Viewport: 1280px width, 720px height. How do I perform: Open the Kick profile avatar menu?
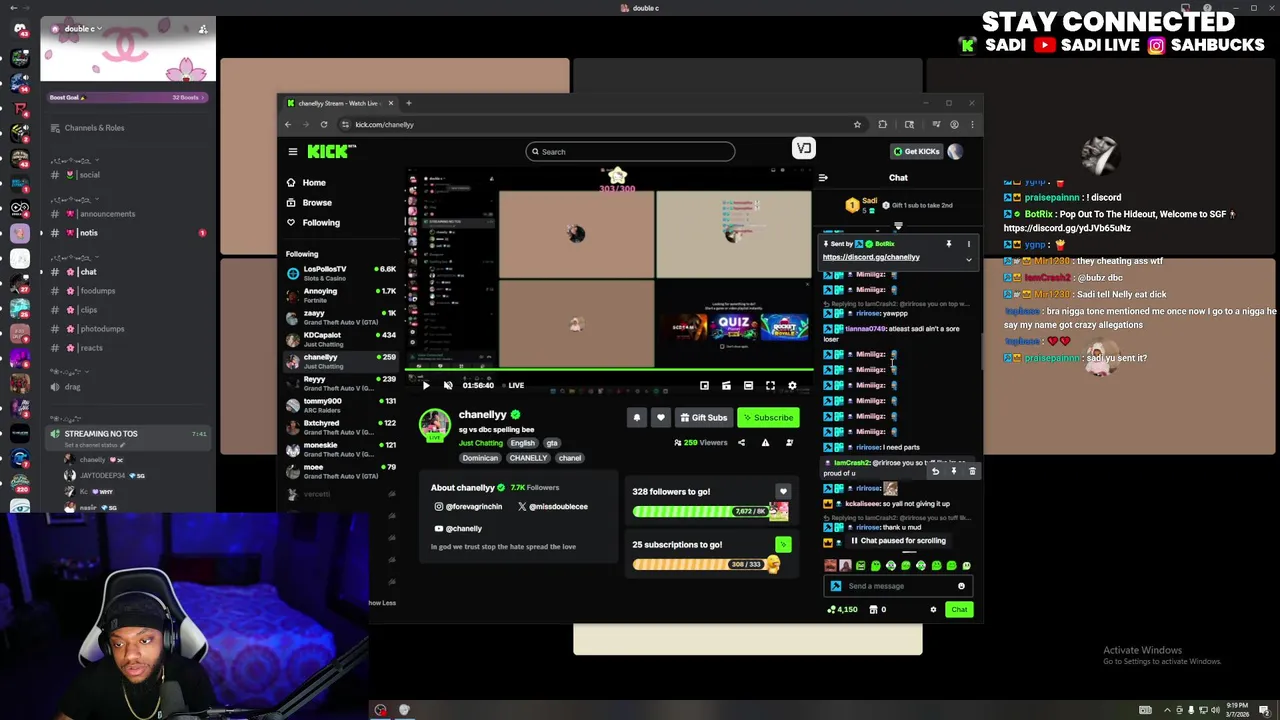(956, 152)
